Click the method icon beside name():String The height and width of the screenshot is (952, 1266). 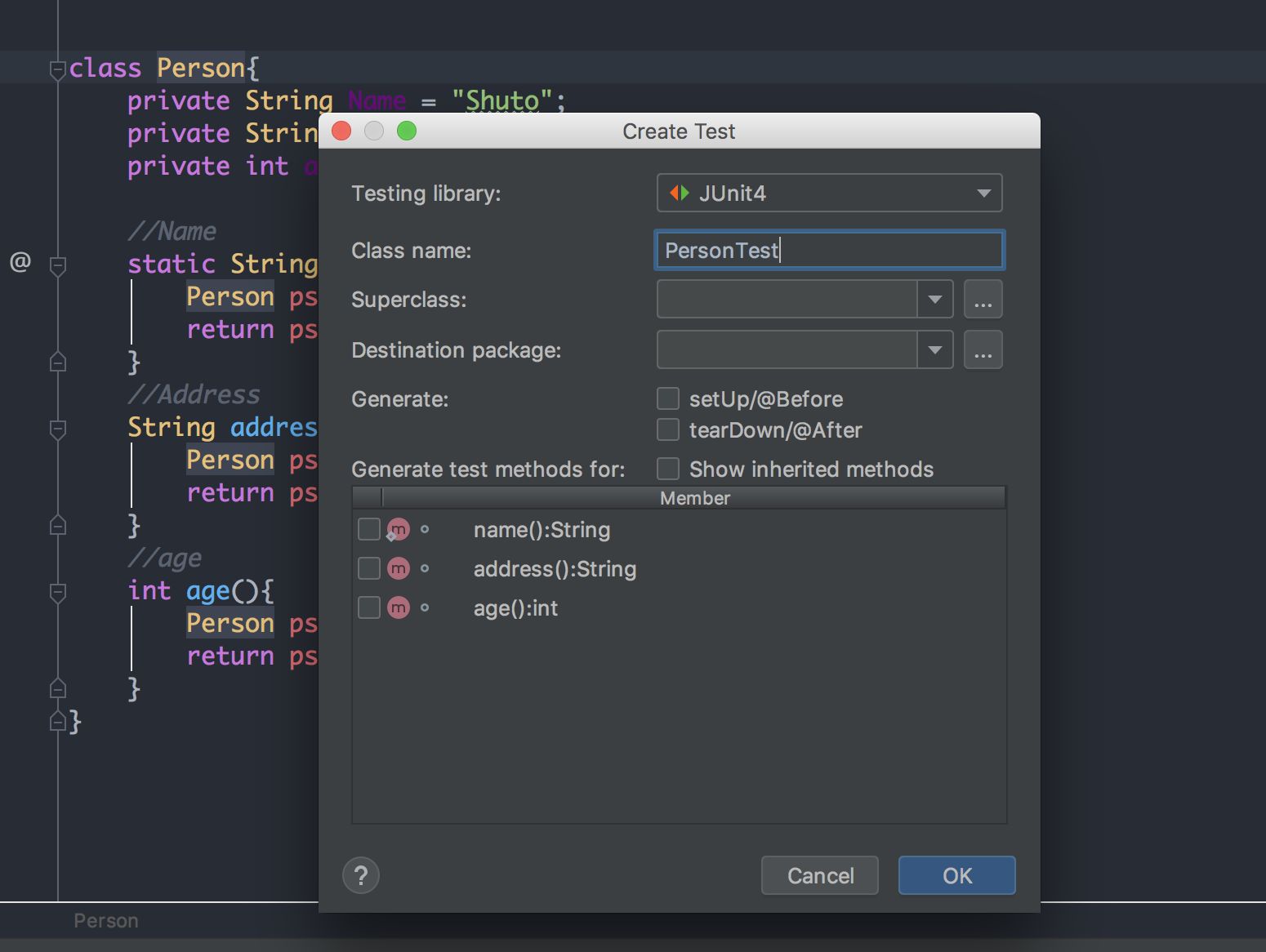pos(398,529)
